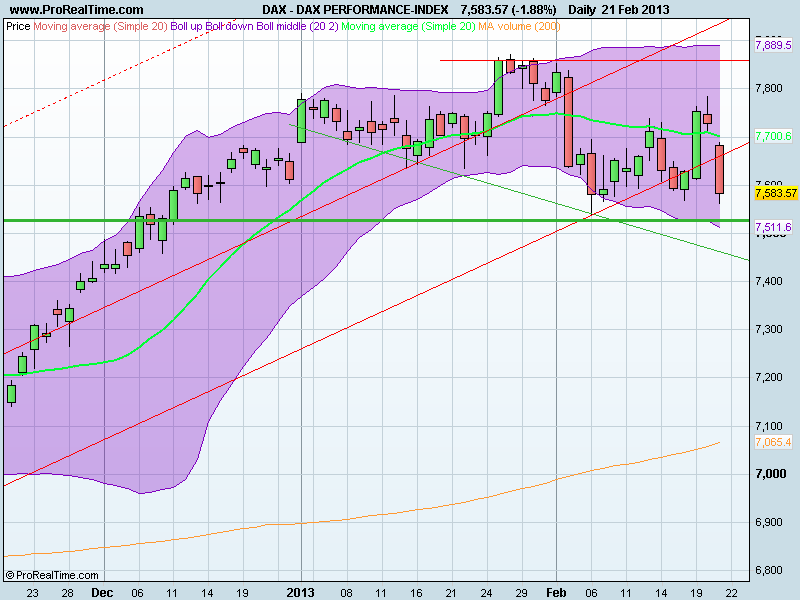This screenshot has width=800, height=600.
Task: Click the Boll up Boll down Boll middle legend
Action: [x=255, y=26]
